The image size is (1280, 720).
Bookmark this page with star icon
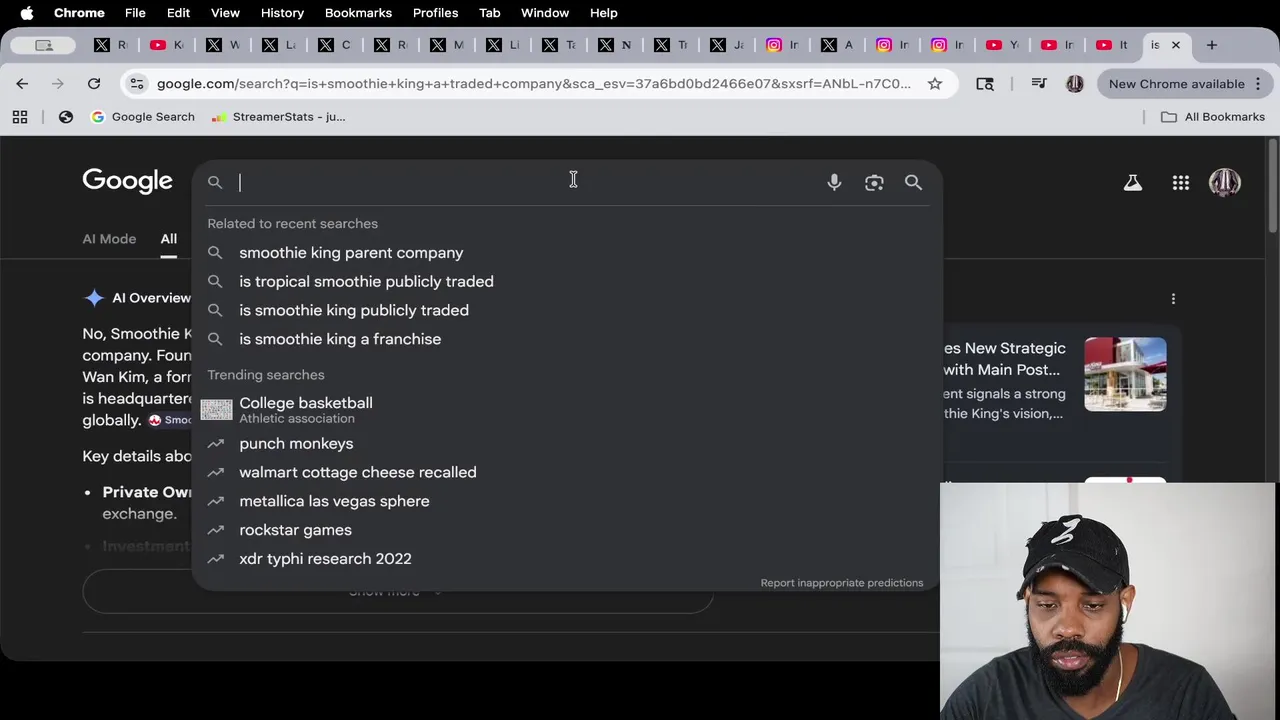pyautogui.click(x=935, y=84)
